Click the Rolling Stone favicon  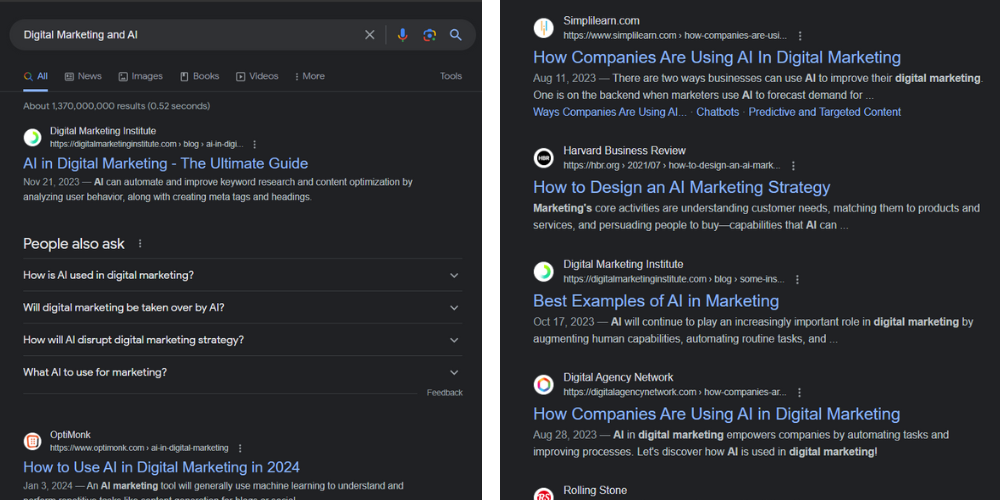(543, 495)
